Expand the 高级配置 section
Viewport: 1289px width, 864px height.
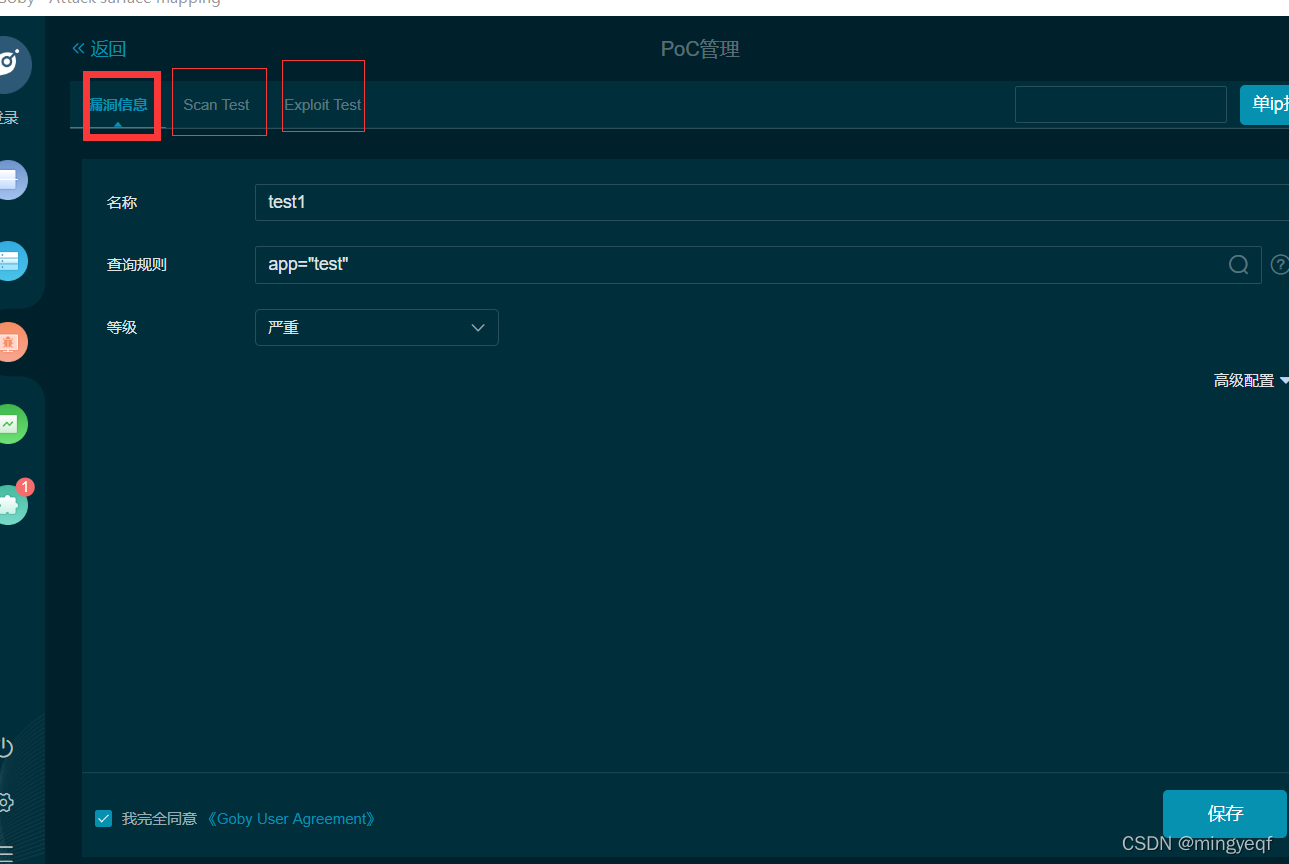point(1251,381)
